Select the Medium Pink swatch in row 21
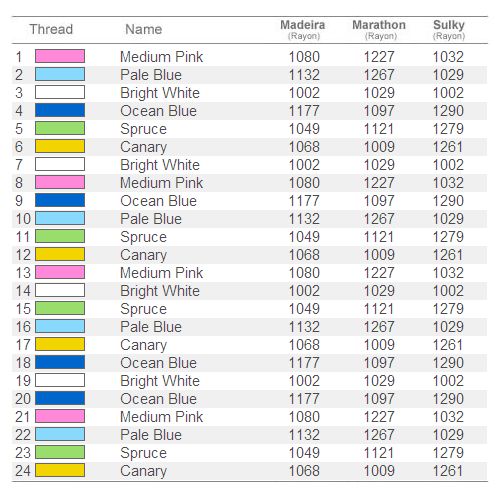Image resolution: width=500 pixels, height=492 pixels. (60, 416)
